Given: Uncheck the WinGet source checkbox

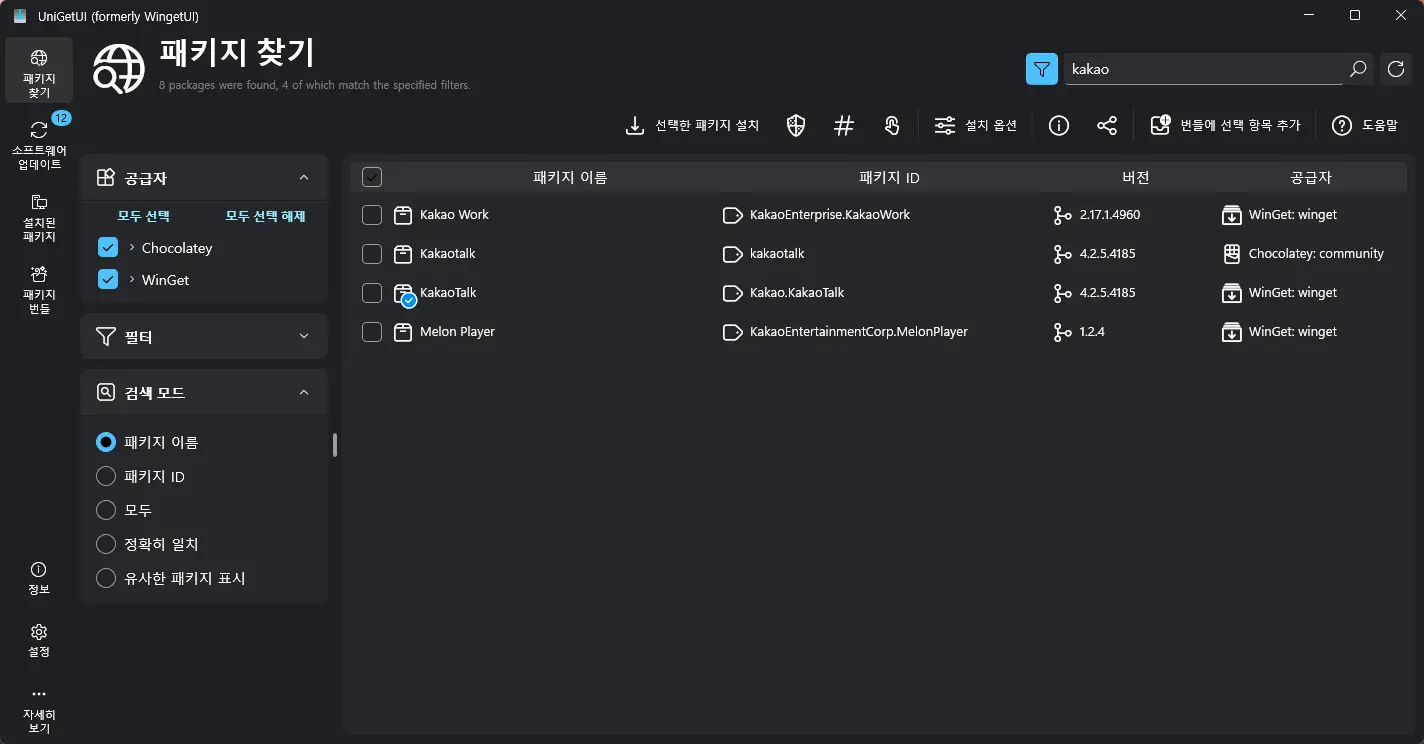Looking at the screenshot, I should [x=108, y=280].
